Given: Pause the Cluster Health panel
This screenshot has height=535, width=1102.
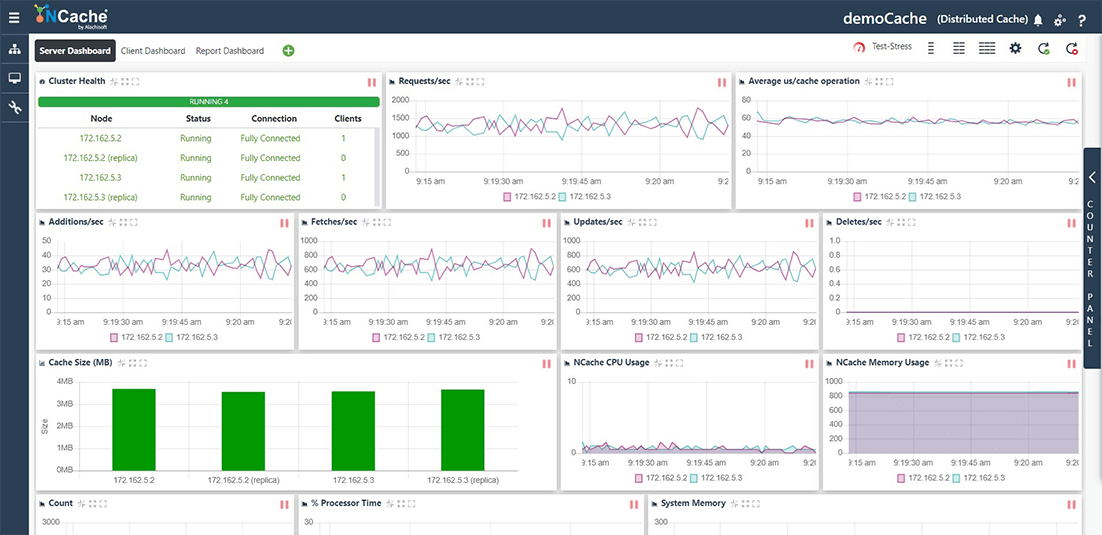Looking at the screenshot, I should pos(372,82).
